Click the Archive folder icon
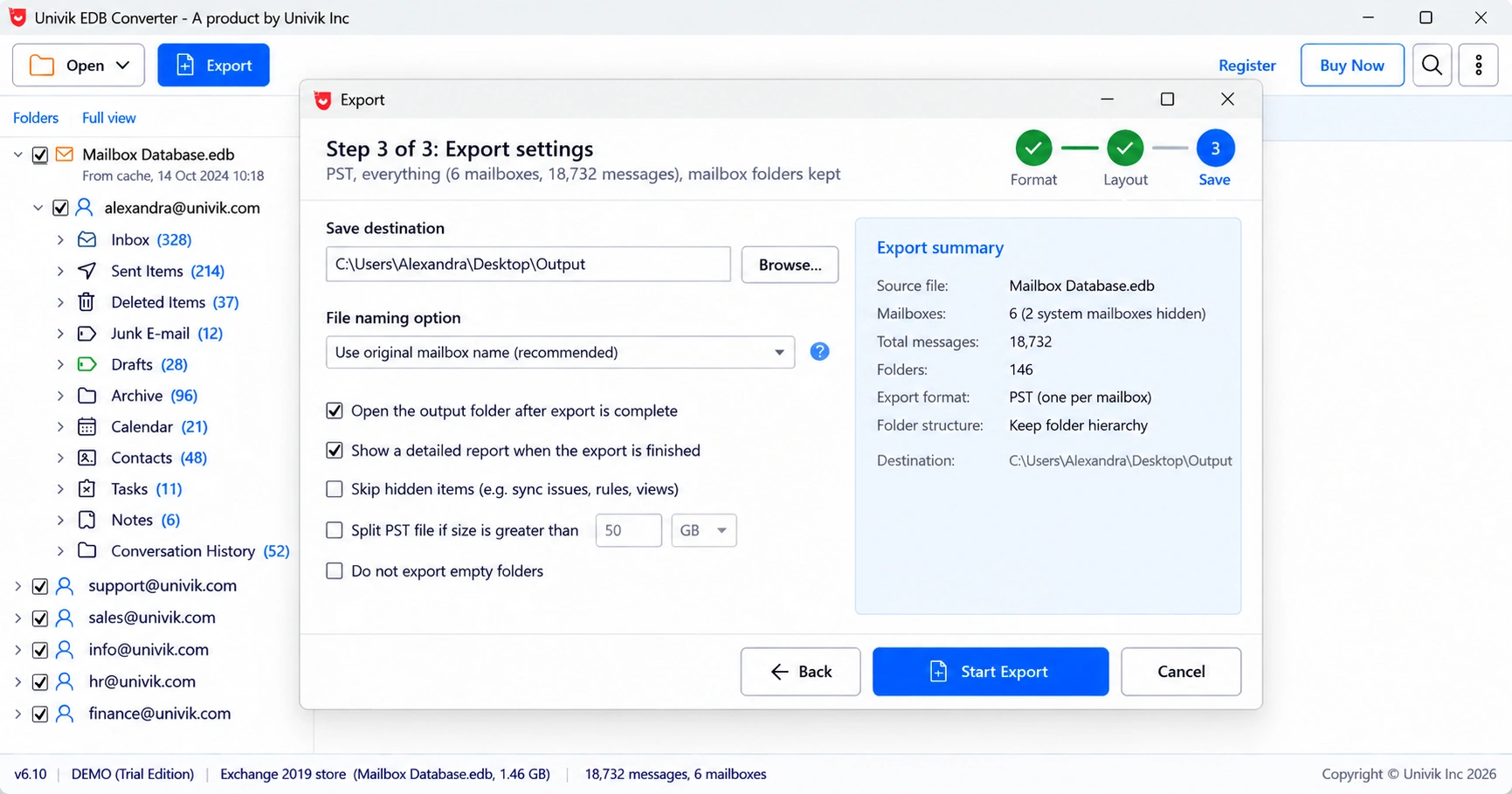This screenshot has height=794, width=1512. point(87,396)
